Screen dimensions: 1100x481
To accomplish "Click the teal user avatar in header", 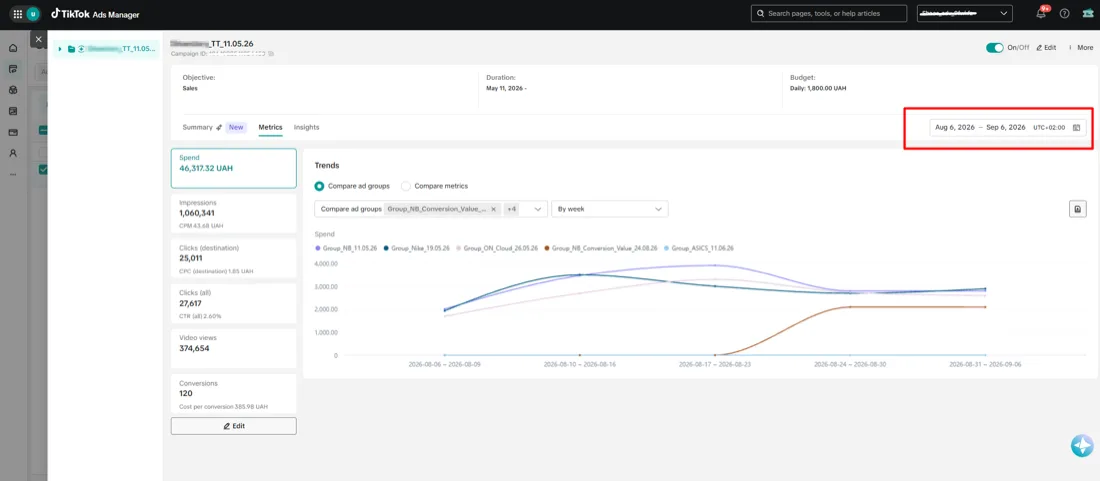I will click(x=32, y=14).
